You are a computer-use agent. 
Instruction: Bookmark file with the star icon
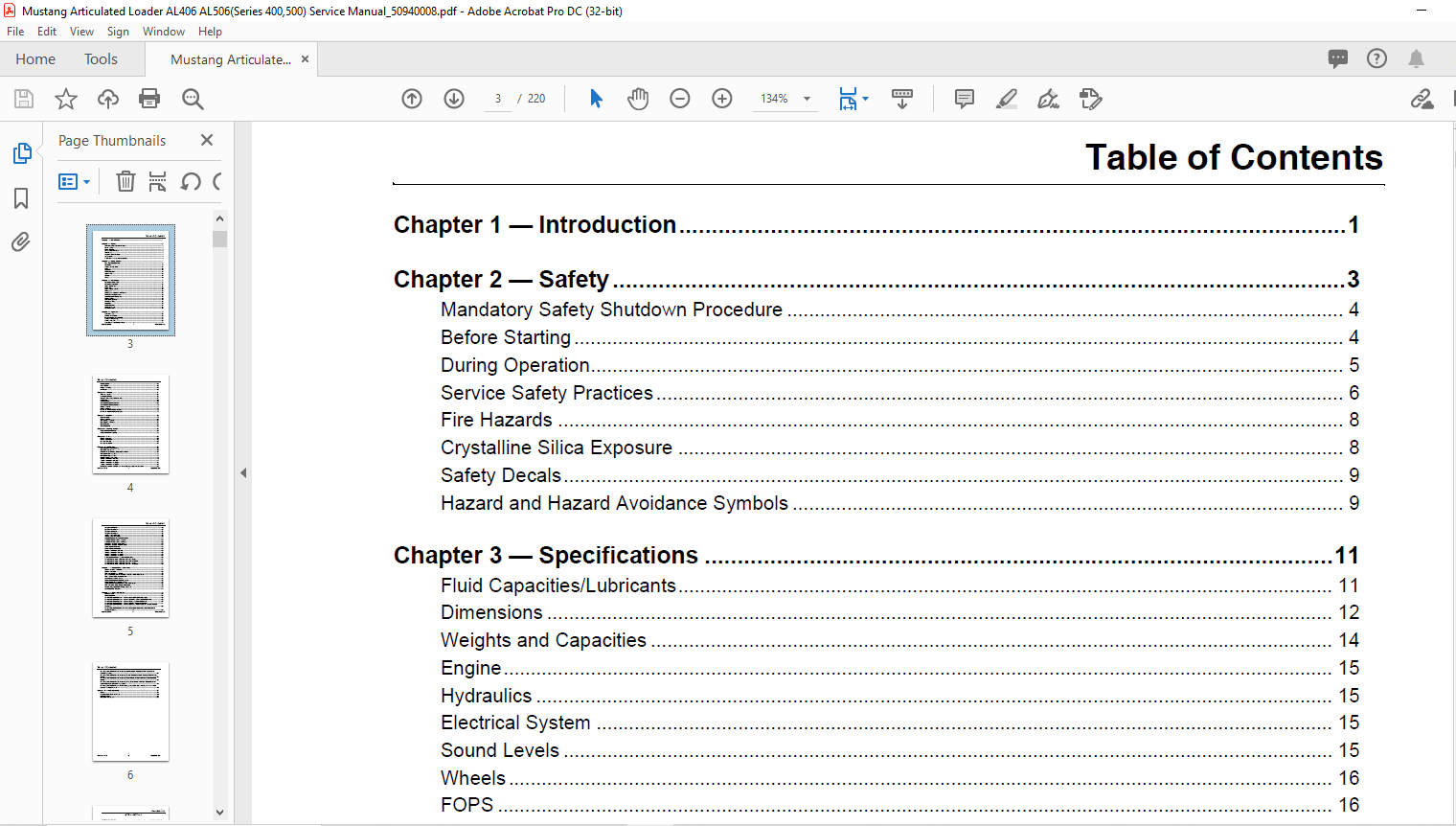pos(66,99)
